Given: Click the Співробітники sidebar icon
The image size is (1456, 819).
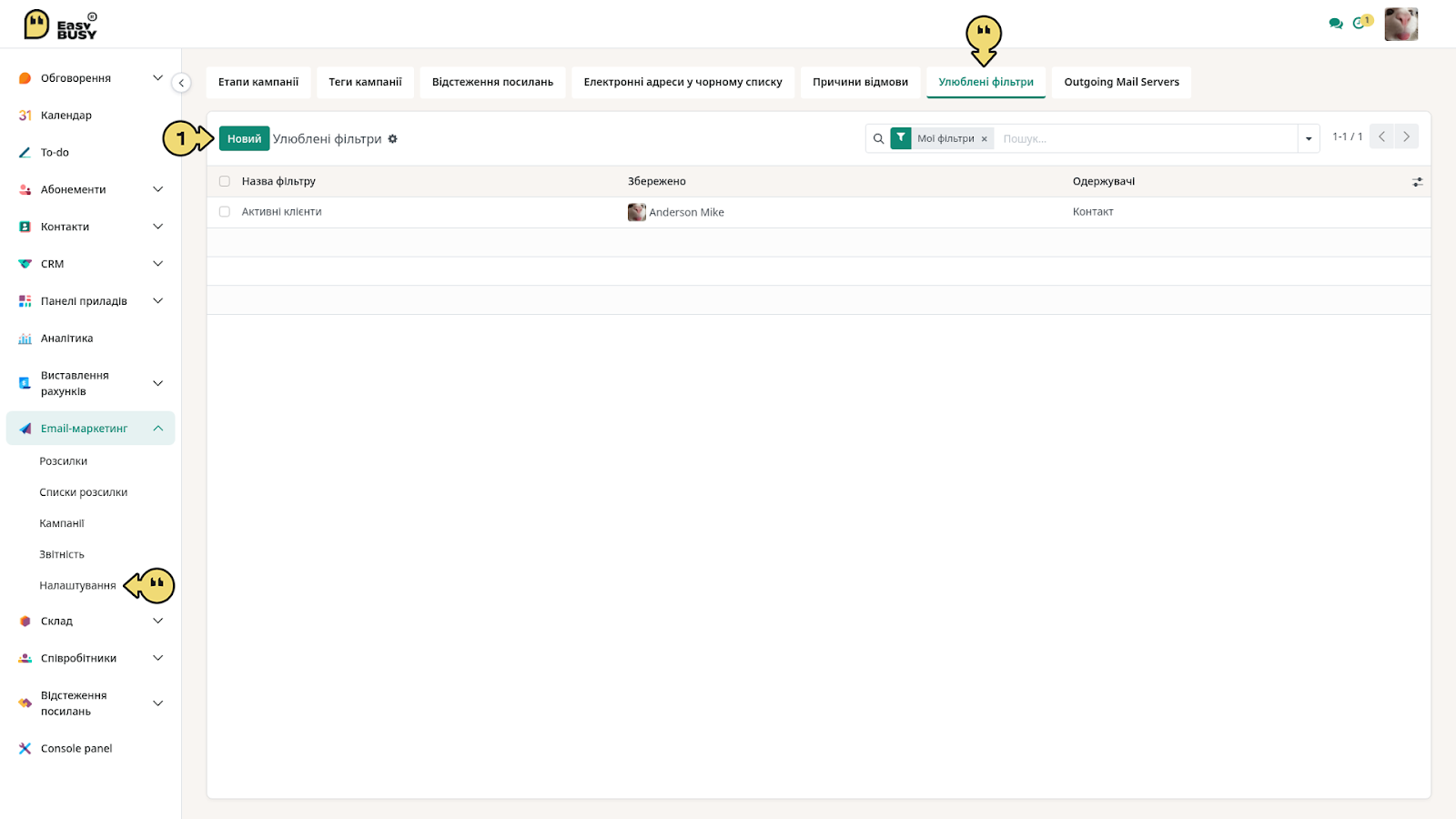Looking at the screenshot, I should [x=25, y=658].
